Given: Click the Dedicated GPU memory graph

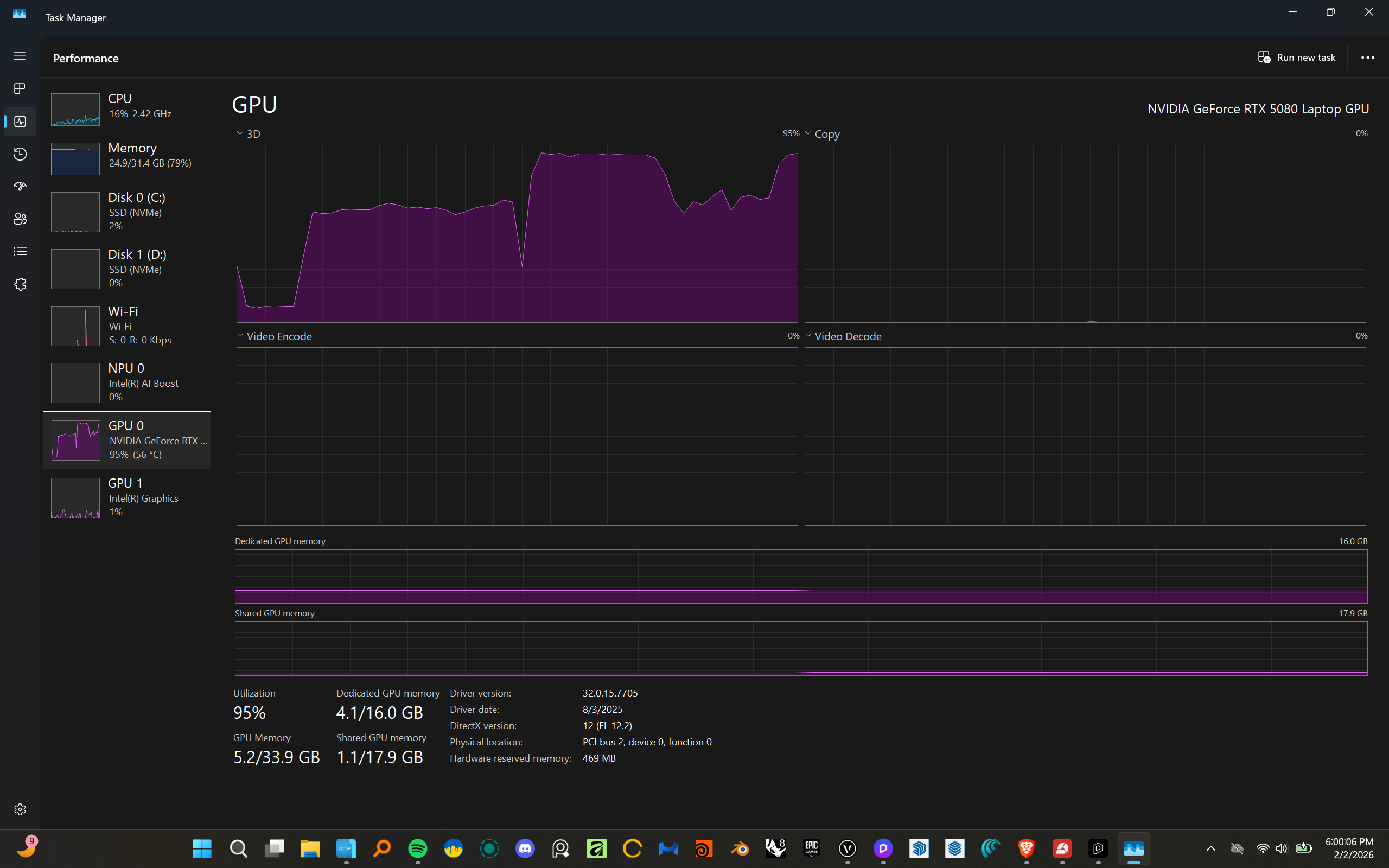Looking at the screenshot, I should coord(801,576).
